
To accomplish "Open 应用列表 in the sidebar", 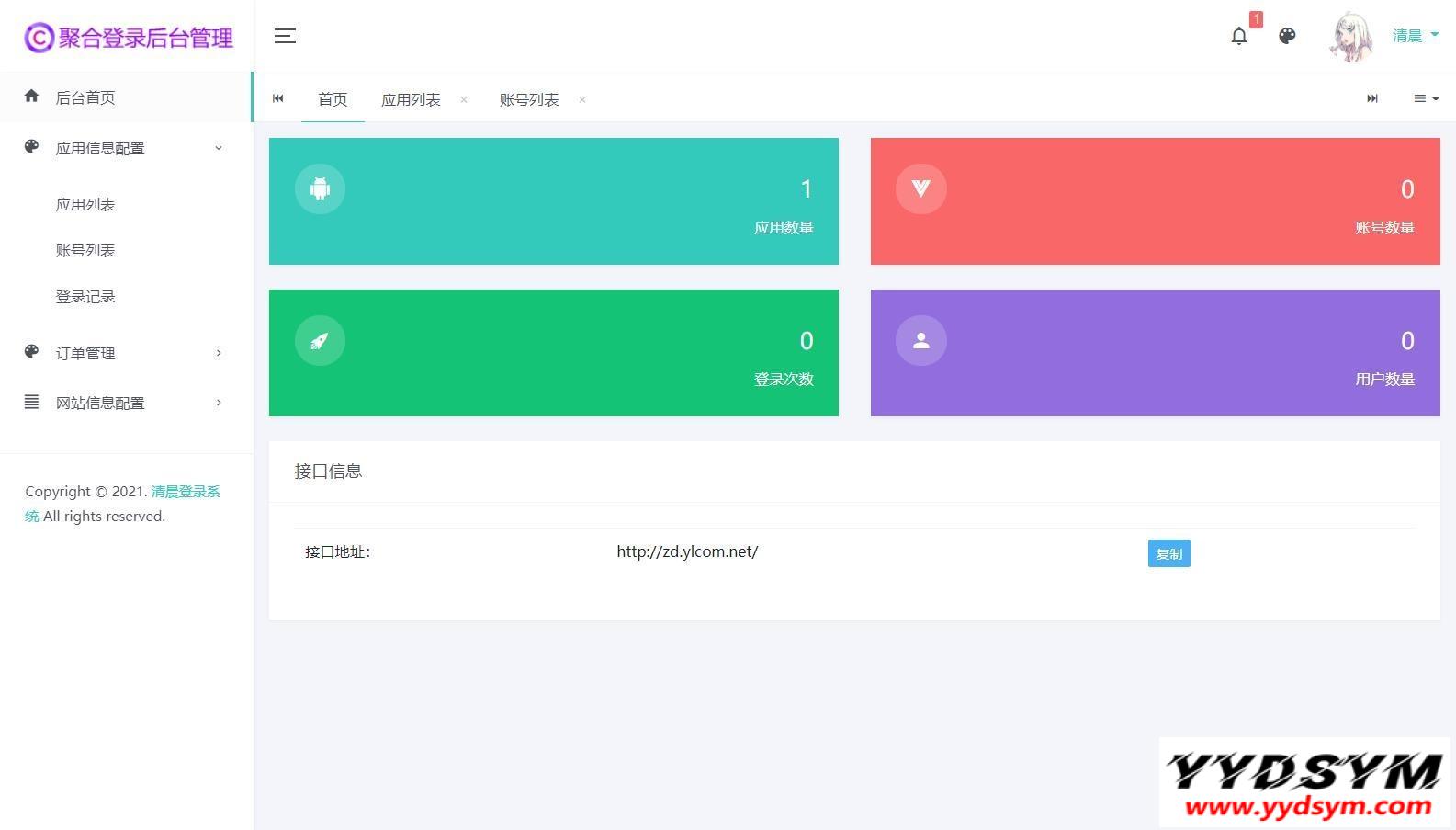I will click(x=85, y=204).
